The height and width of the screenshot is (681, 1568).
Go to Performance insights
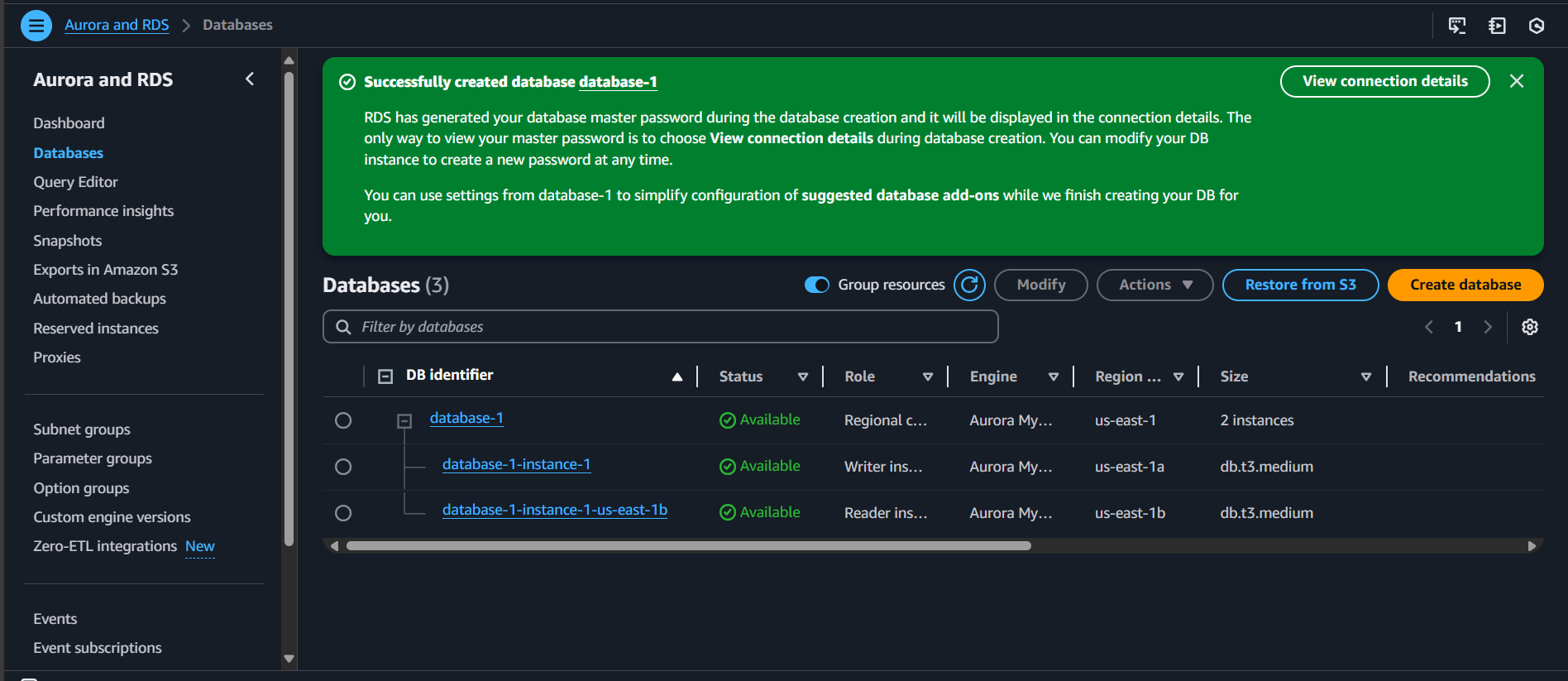(103, 211)
